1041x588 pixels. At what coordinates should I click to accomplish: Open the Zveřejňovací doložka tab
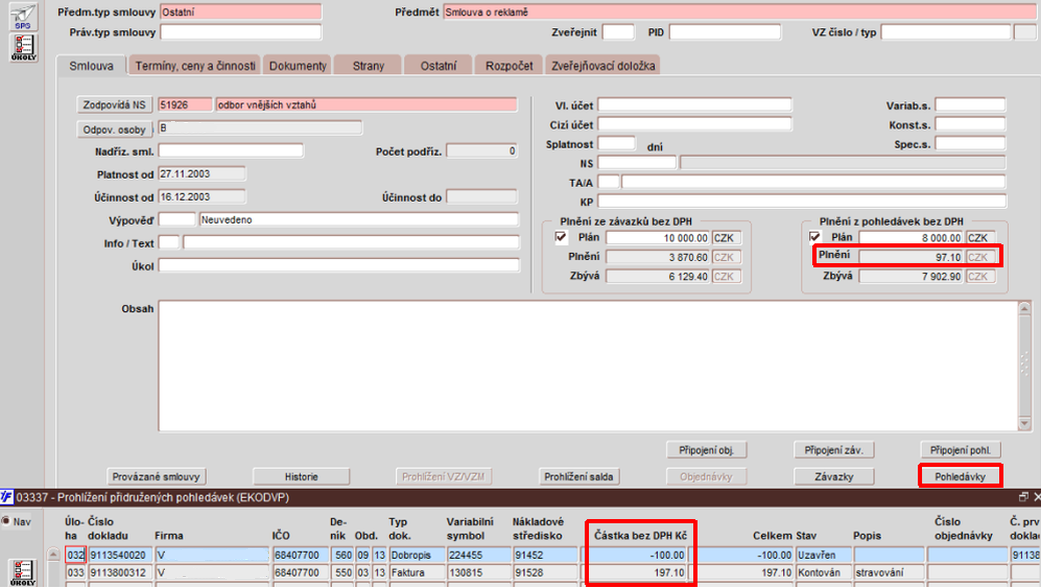603,66
